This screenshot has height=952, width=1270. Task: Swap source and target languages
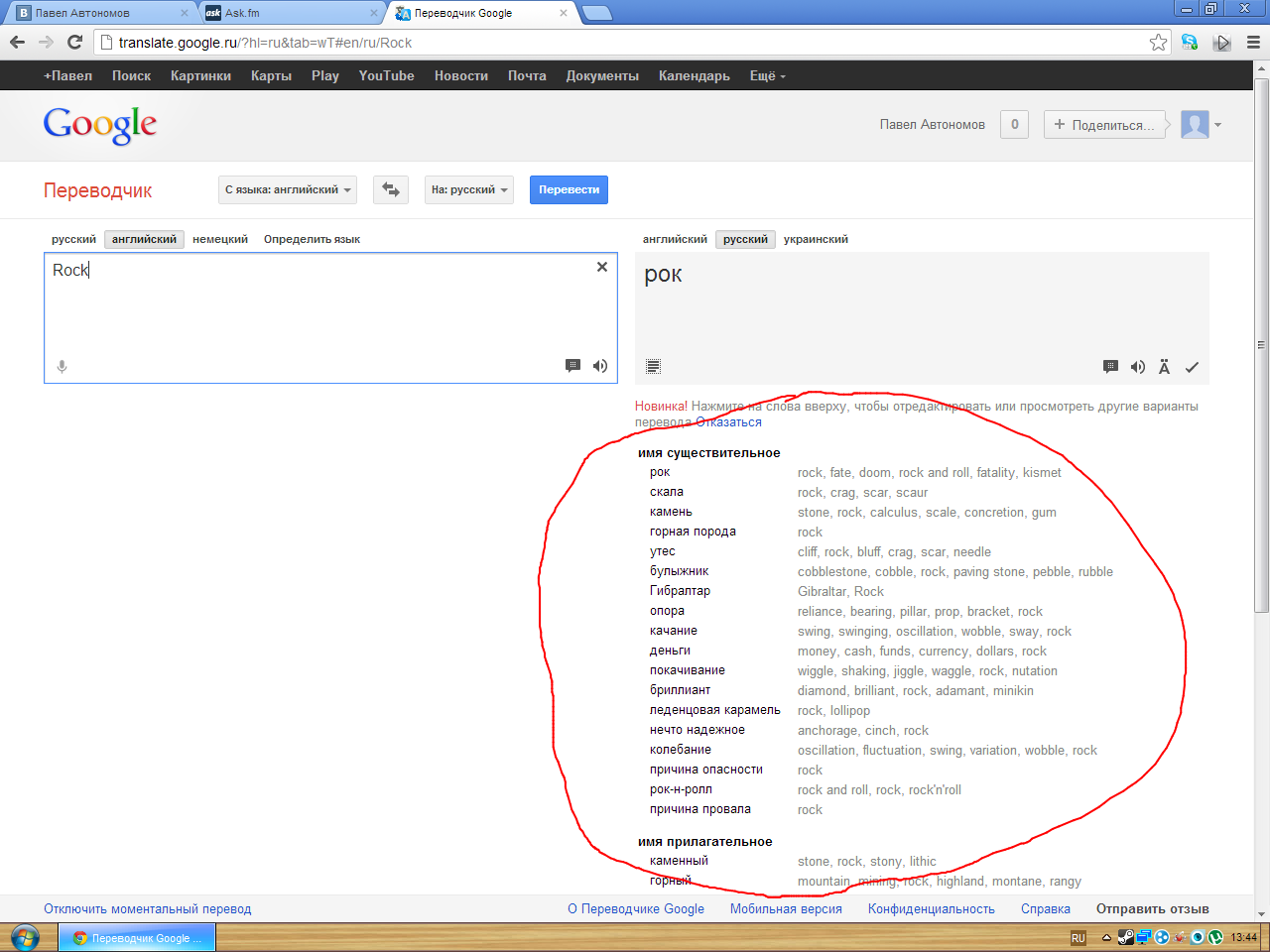391,189
